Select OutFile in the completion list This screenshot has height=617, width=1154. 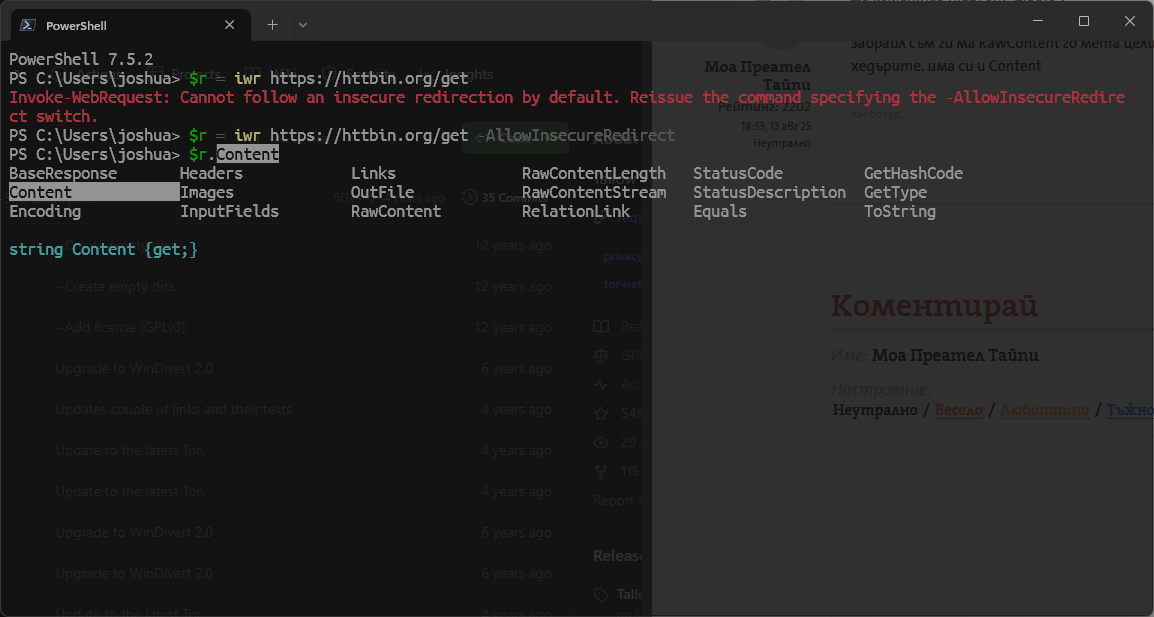382,193
